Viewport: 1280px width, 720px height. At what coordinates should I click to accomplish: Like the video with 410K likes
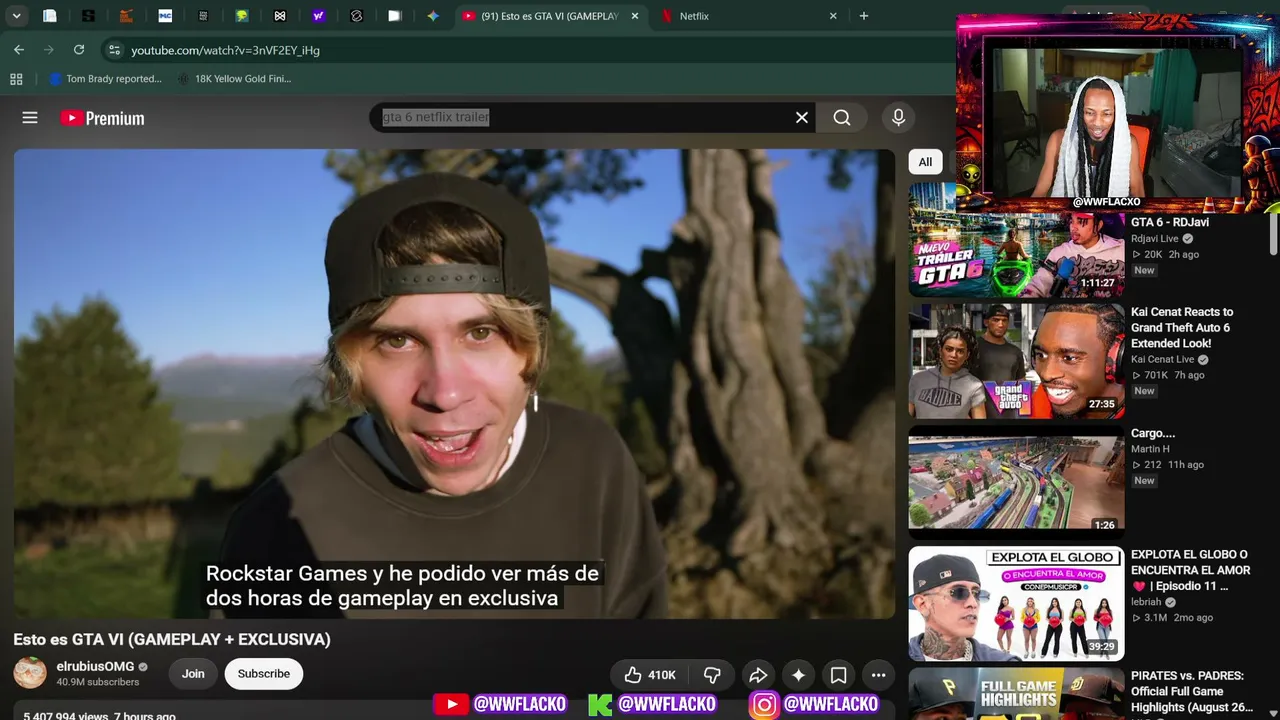tap(649, 675)
